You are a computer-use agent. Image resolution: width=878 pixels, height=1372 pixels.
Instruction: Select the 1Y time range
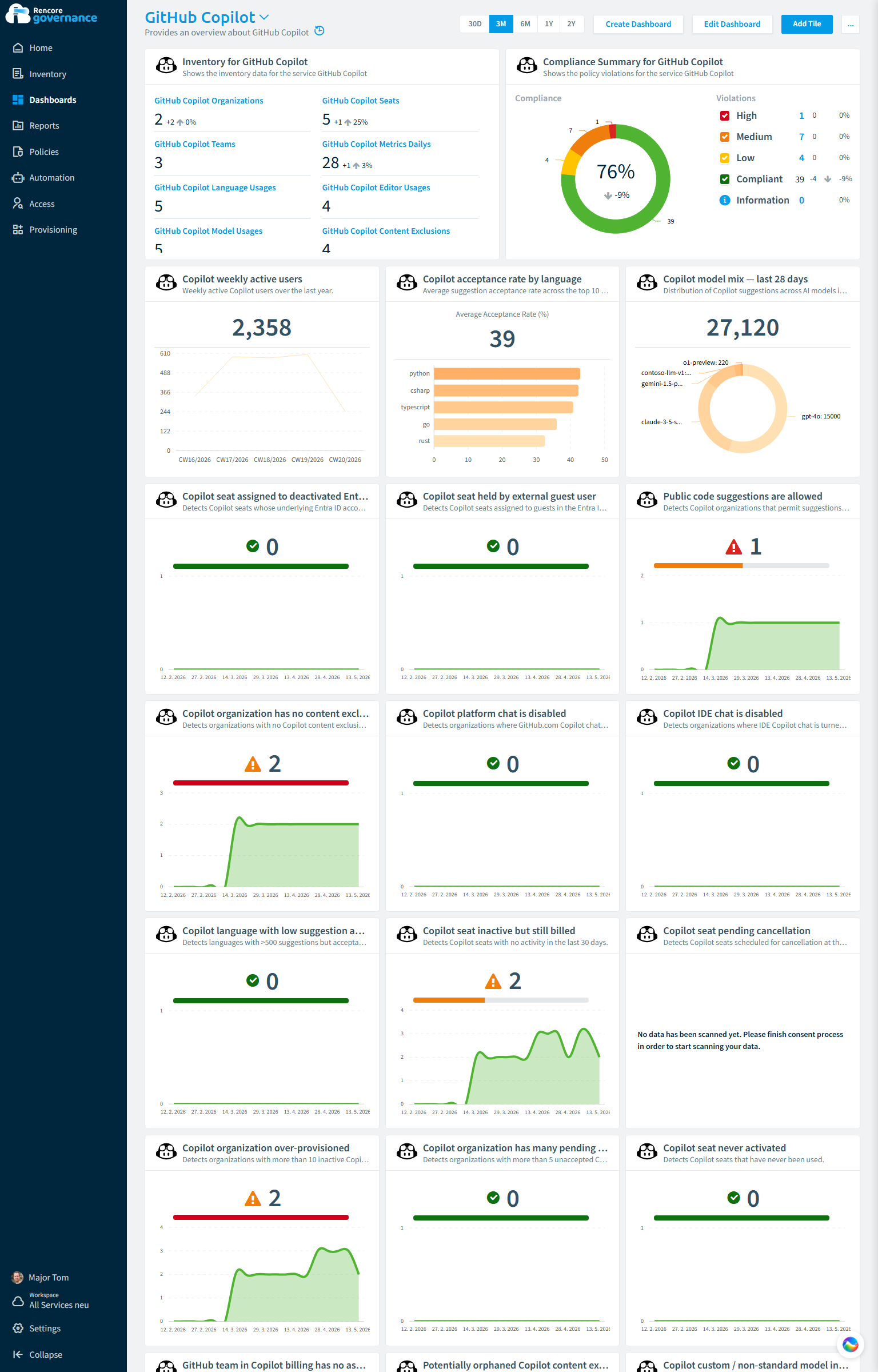(549, 24)
